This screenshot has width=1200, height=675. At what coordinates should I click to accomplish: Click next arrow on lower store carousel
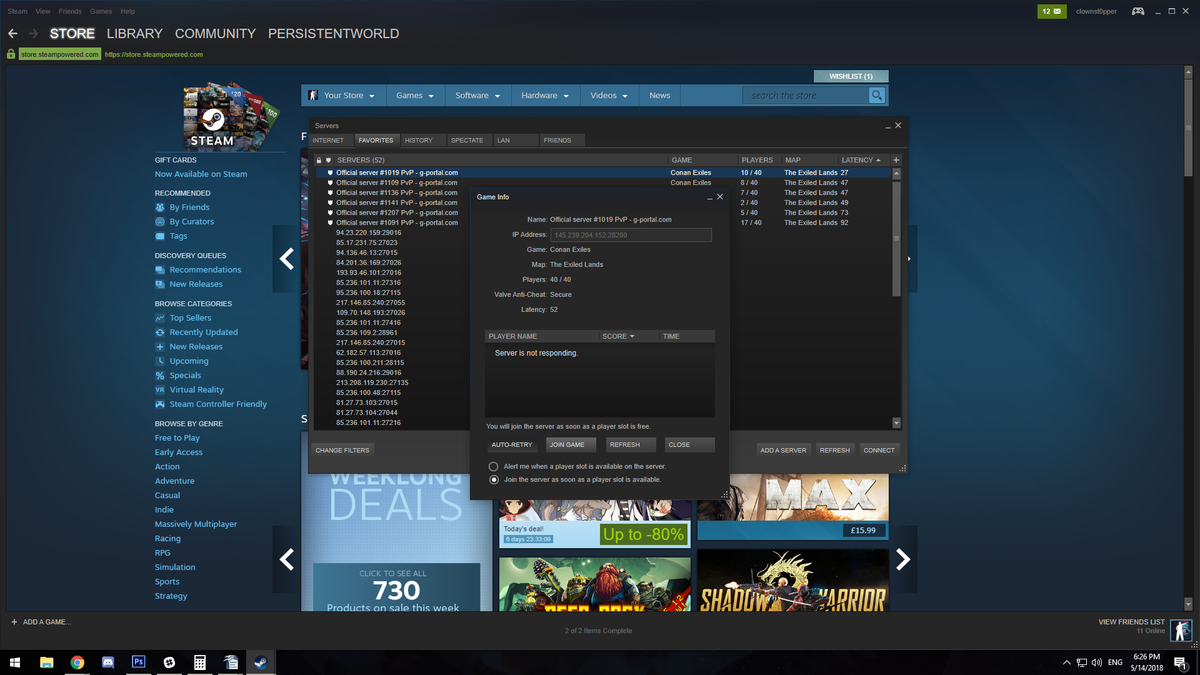(x=903, y=559)
